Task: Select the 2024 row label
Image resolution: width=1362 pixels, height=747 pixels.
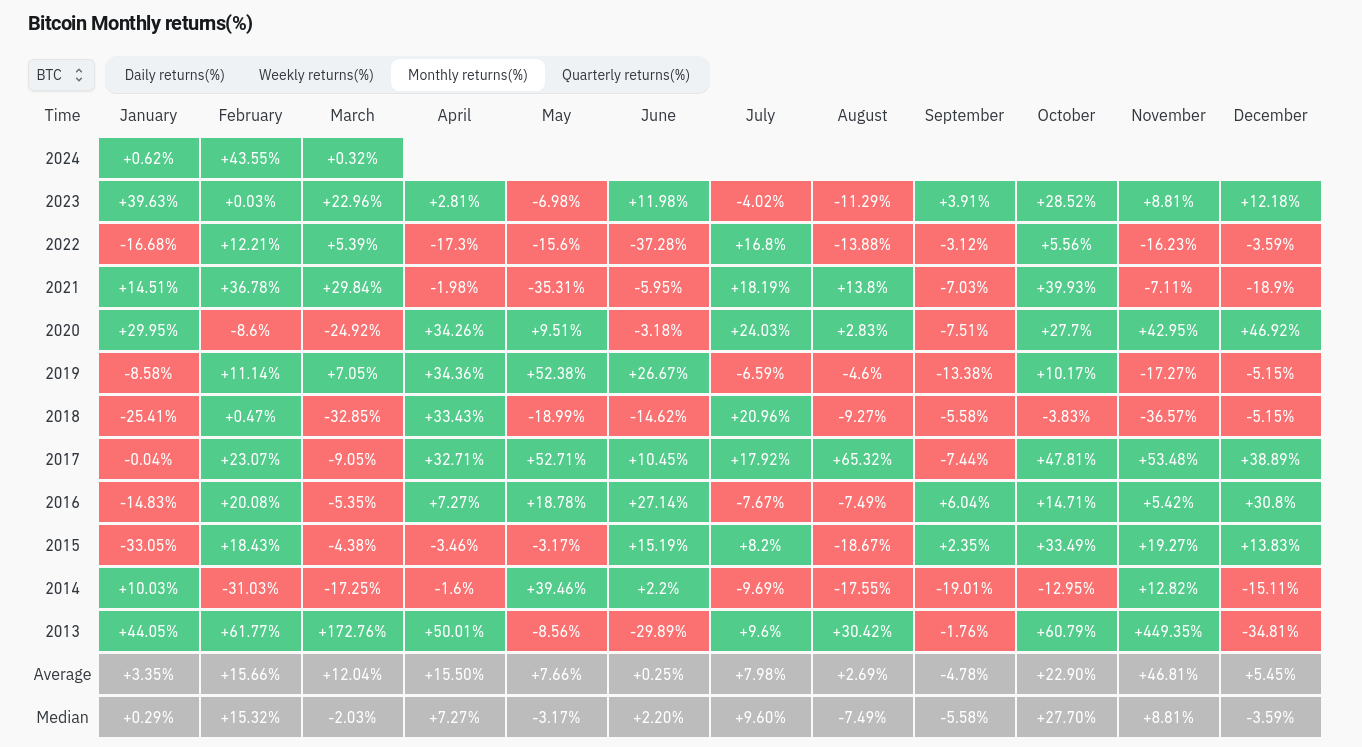Action: tap(62, 158)
